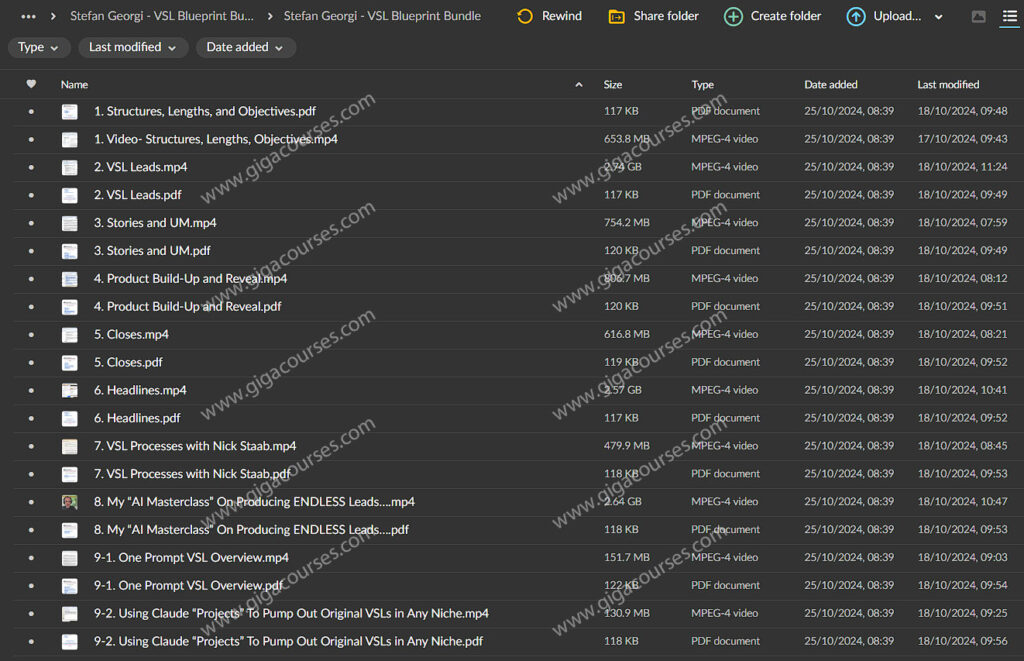
Task: Open the Type filter dropdown
Action: point(38,47)
